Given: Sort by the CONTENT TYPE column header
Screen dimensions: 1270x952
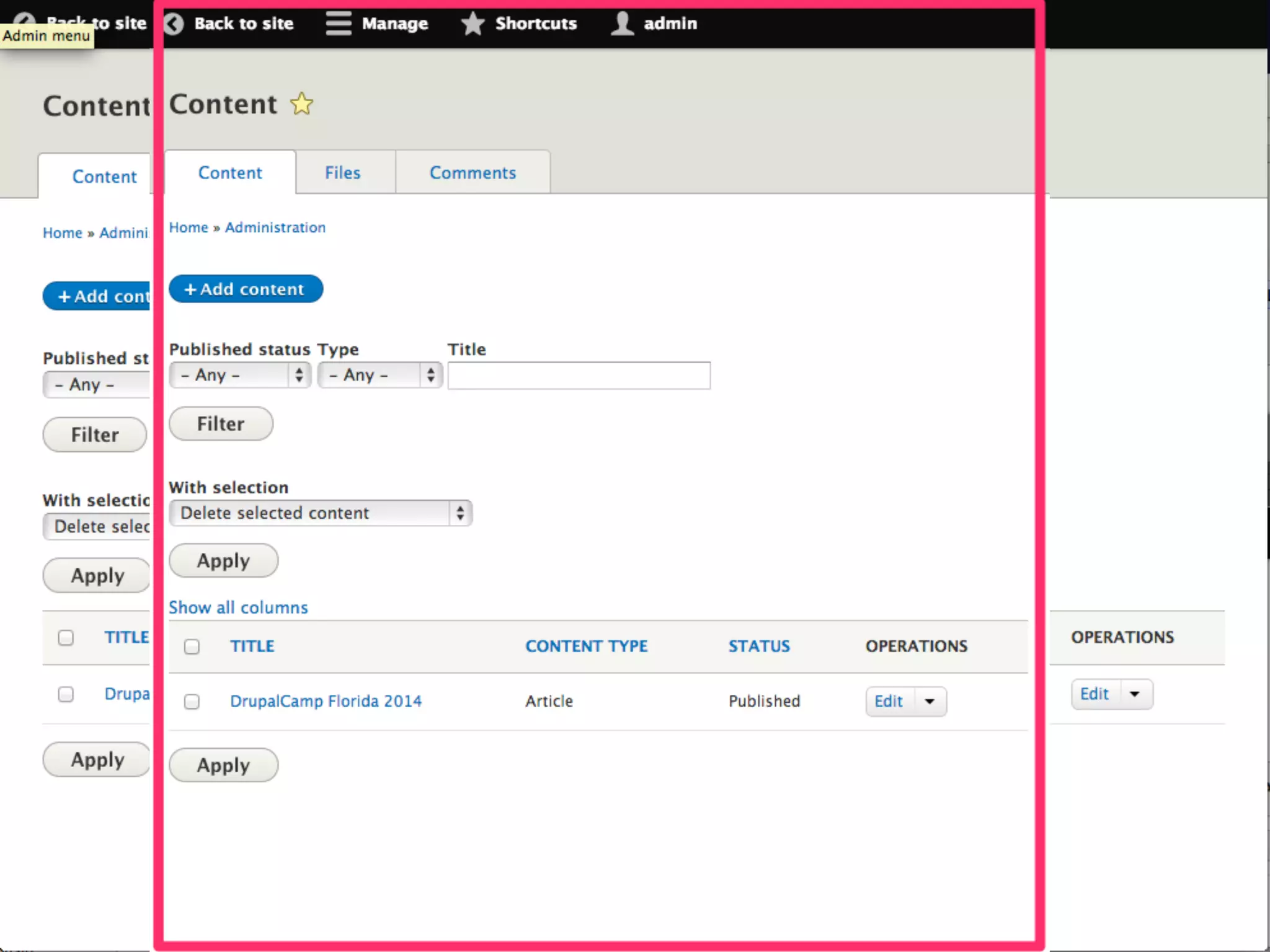Looking at the screenshot, I should (x=586, y=646).
